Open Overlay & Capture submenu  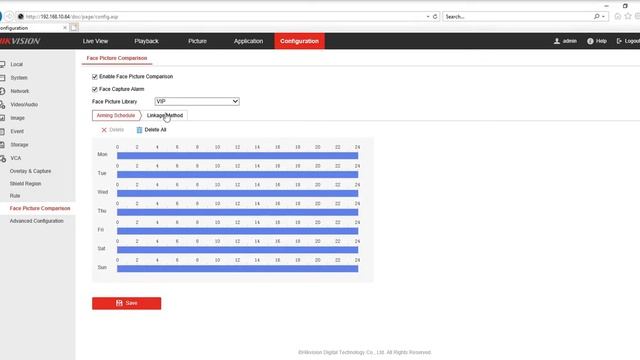[x=30, y=171]
